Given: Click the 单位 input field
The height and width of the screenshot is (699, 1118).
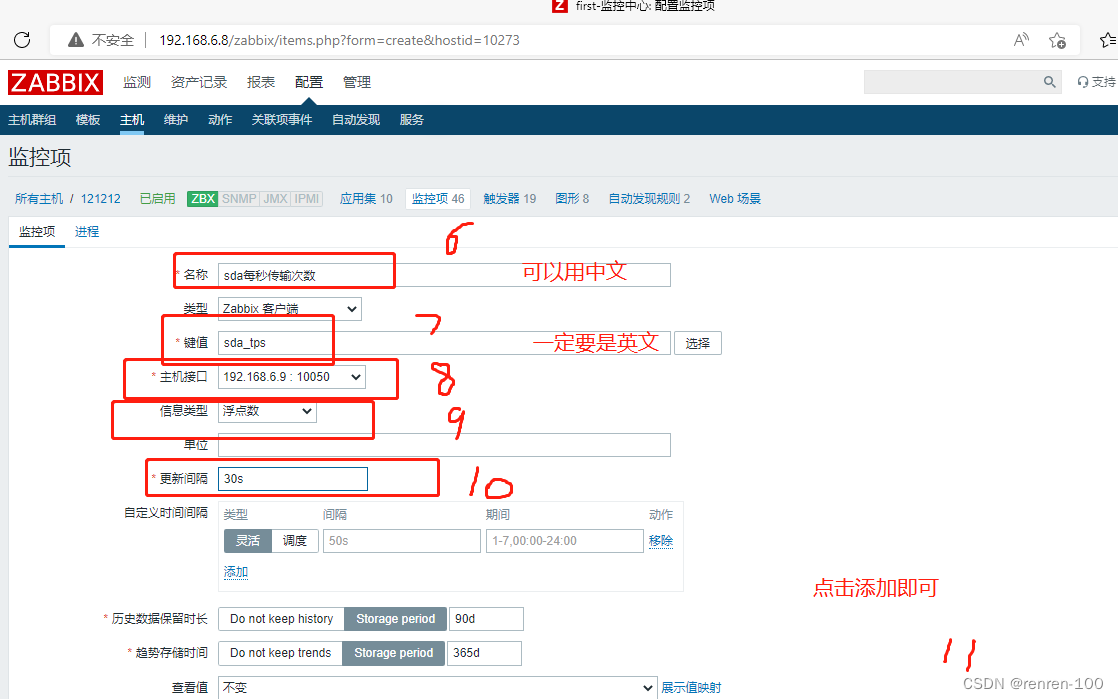Looking at the screenshot, I should [444, 445].
